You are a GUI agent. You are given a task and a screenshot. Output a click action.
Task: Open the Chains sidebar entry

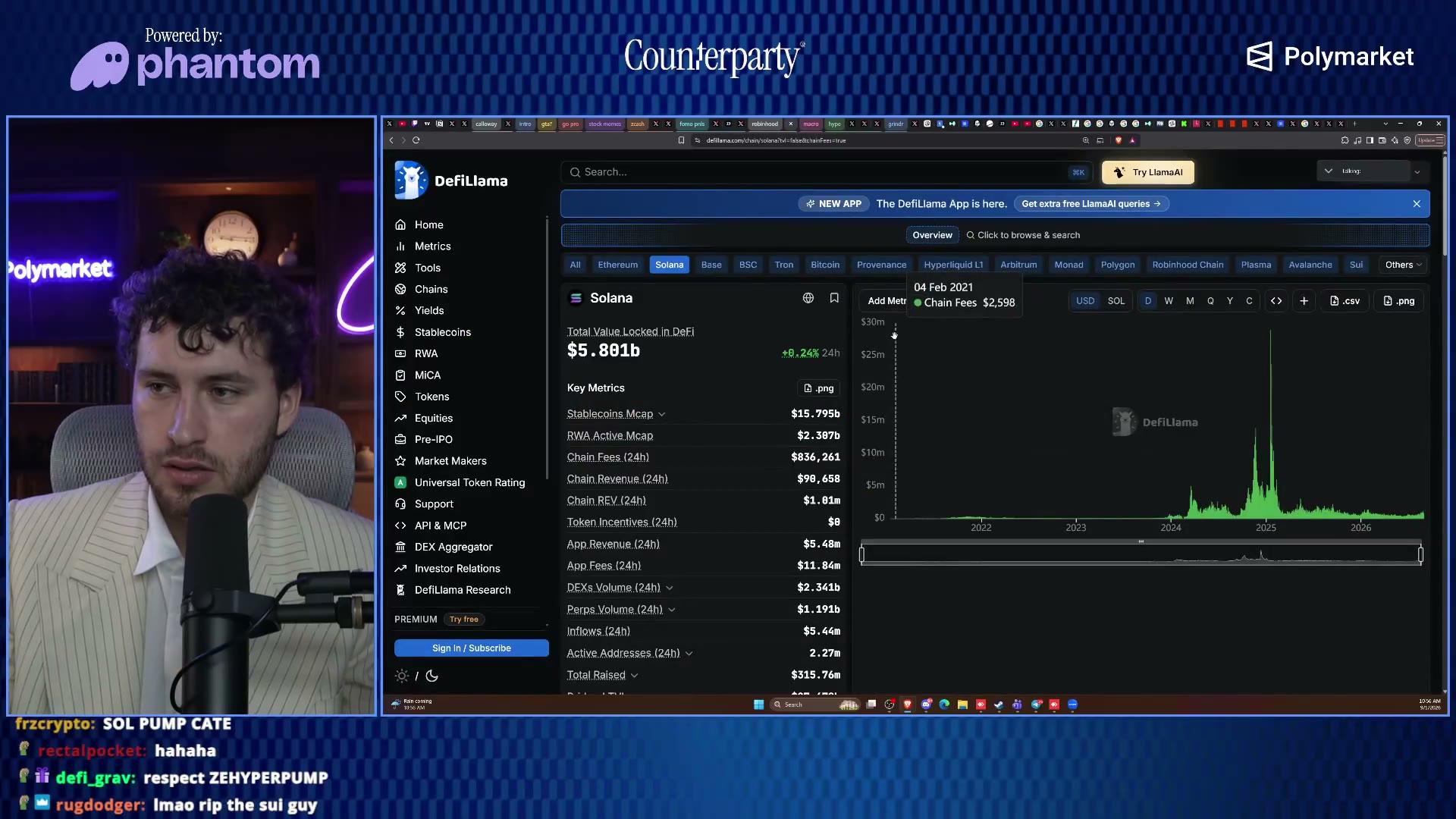[x=431, y=289]
